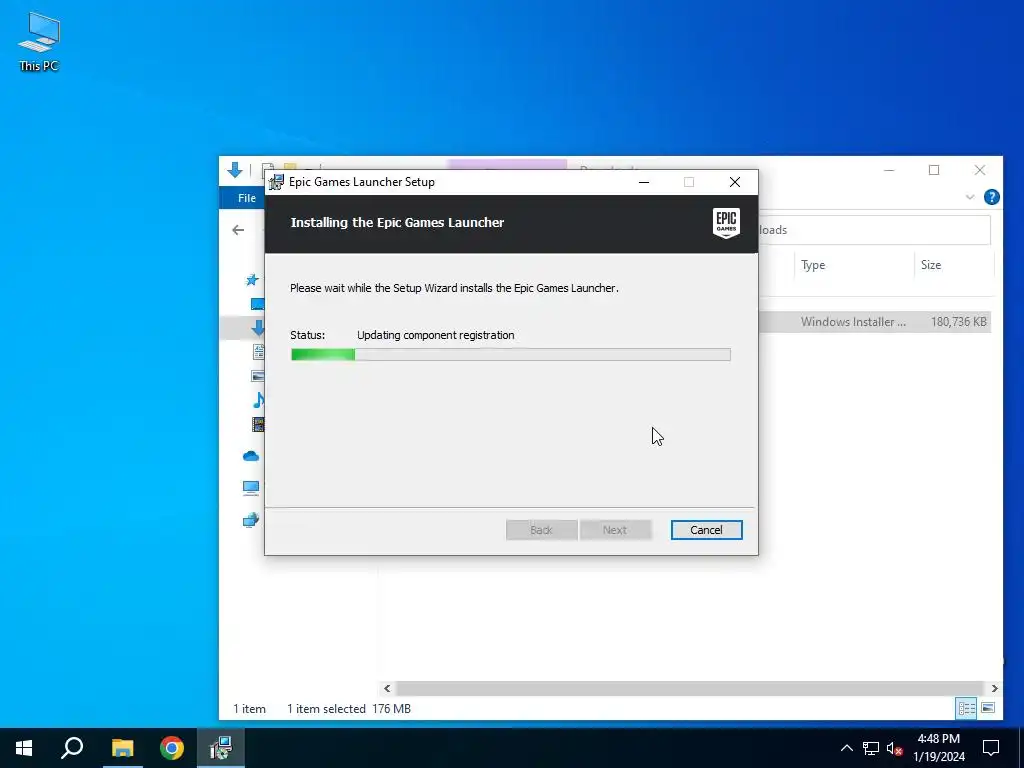Open Music note icon in Explorer sidebar
This screenshot has height=768, width=1024.
(259, 400)
